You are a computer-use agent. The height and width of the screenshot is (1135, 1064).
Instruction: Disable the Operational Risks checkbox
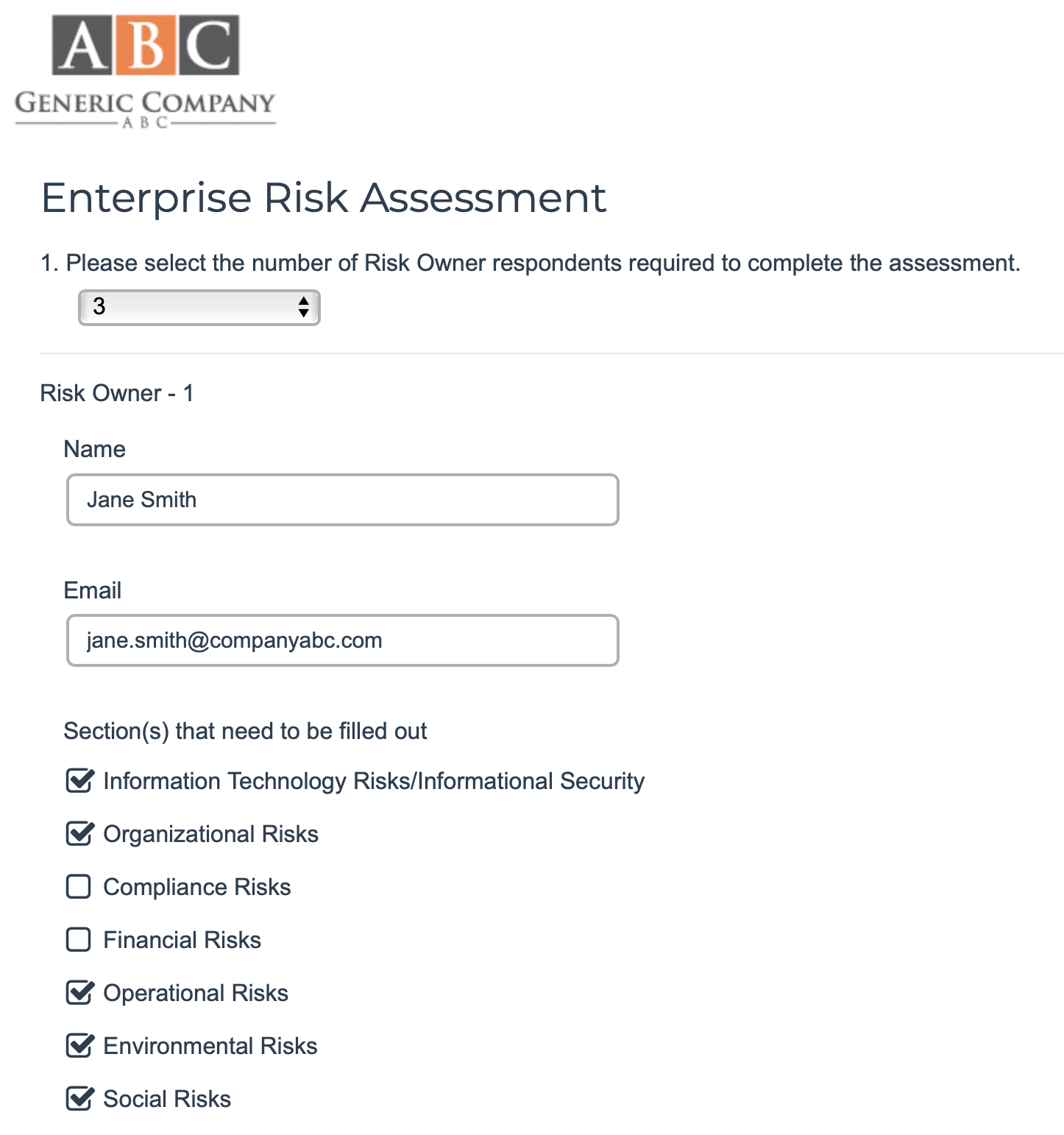click(x=79, y=993)
